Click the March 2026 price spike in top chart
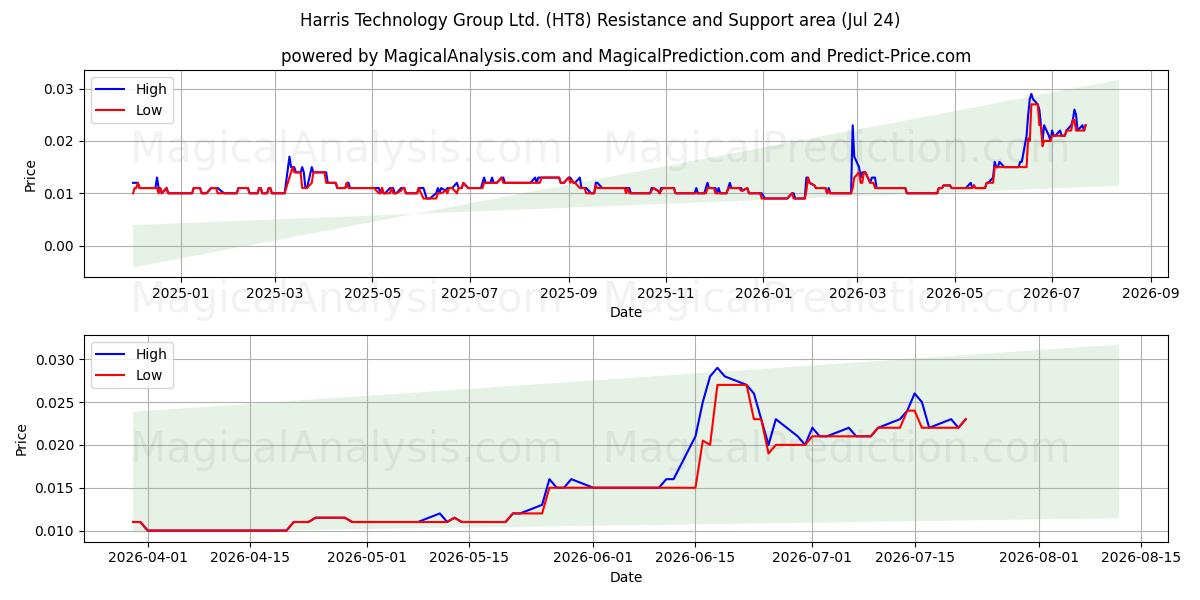This screenshot has height=600, width=1200. pos(853,126)
